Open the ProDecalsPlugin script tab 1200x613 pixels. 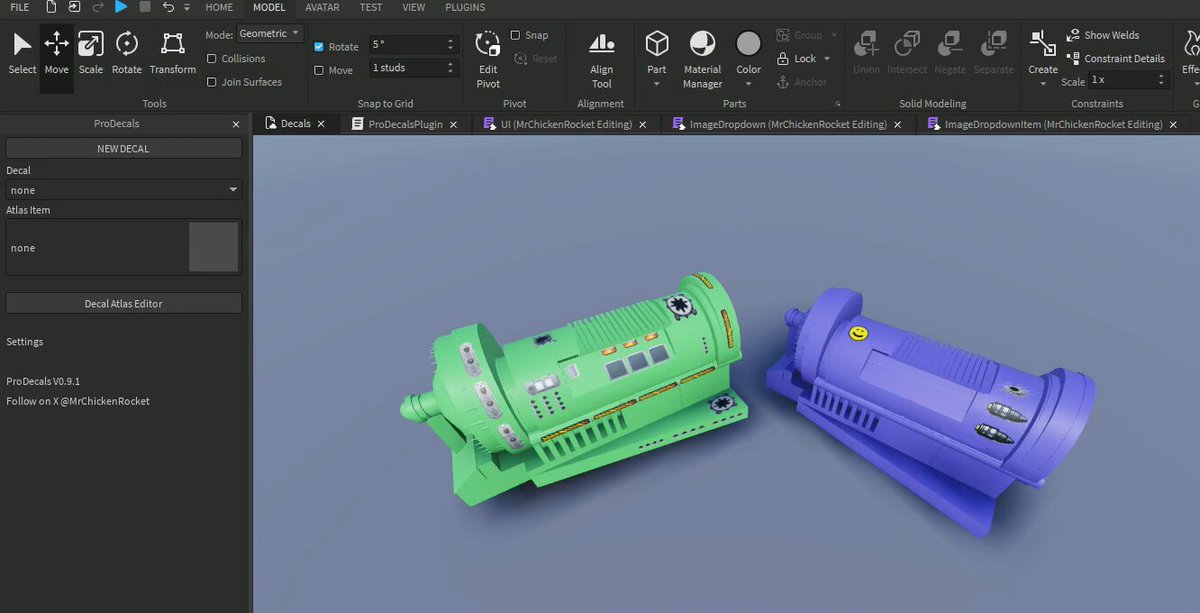point(404,124)
